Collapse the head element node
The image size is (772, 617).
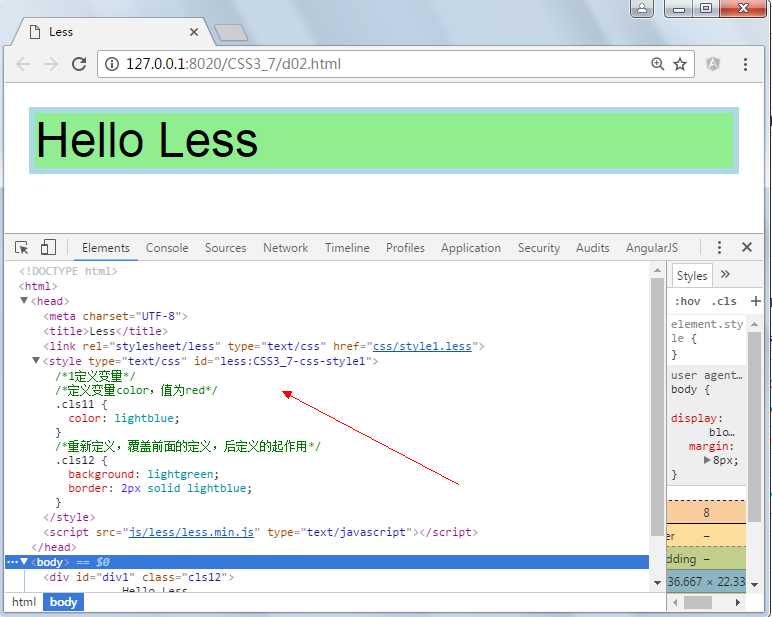[x=24, y=300]
